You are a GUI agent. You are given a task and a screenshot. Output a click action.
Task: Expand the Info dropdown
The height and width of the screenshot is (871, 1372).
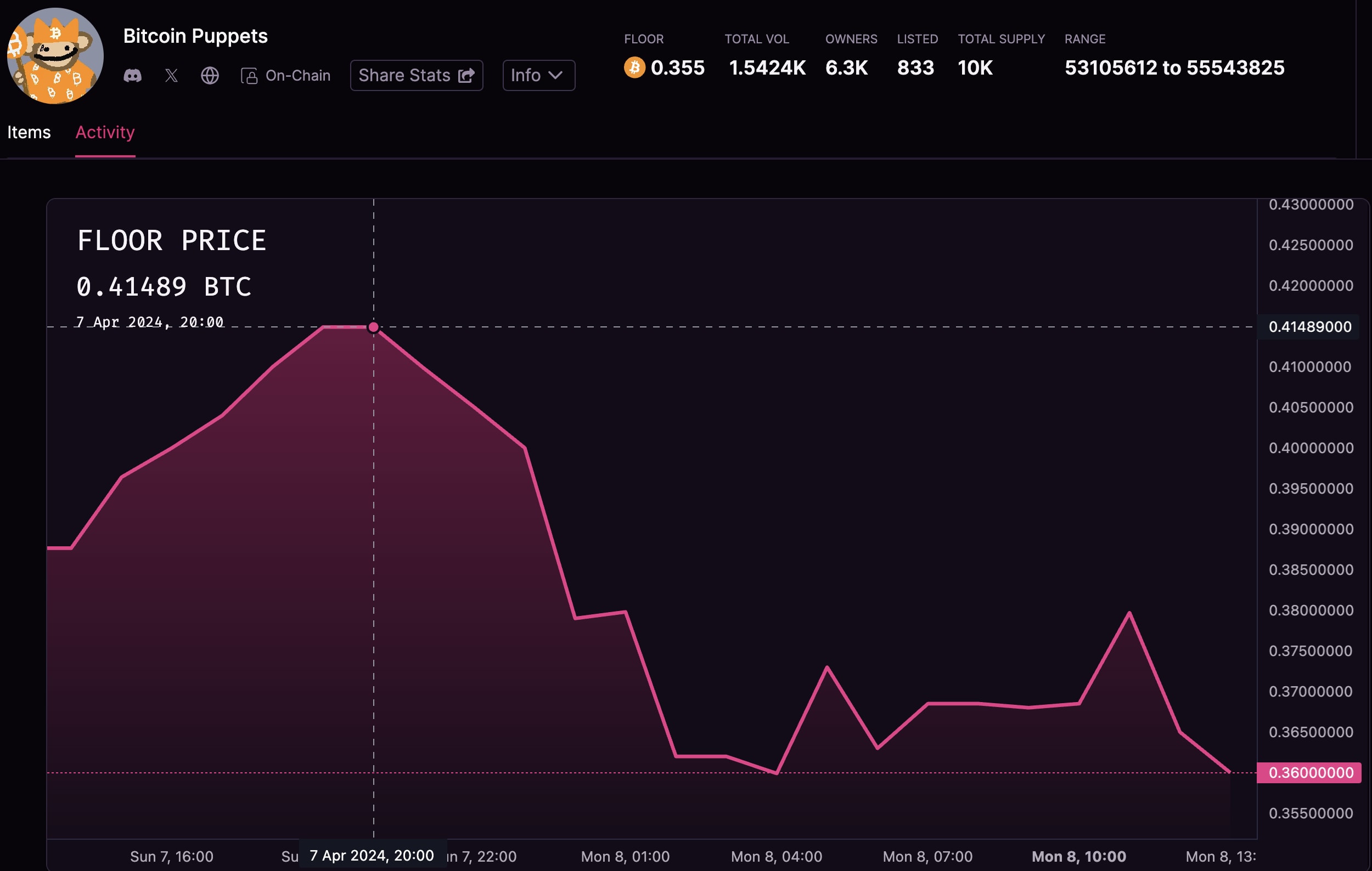coord(538,75)
